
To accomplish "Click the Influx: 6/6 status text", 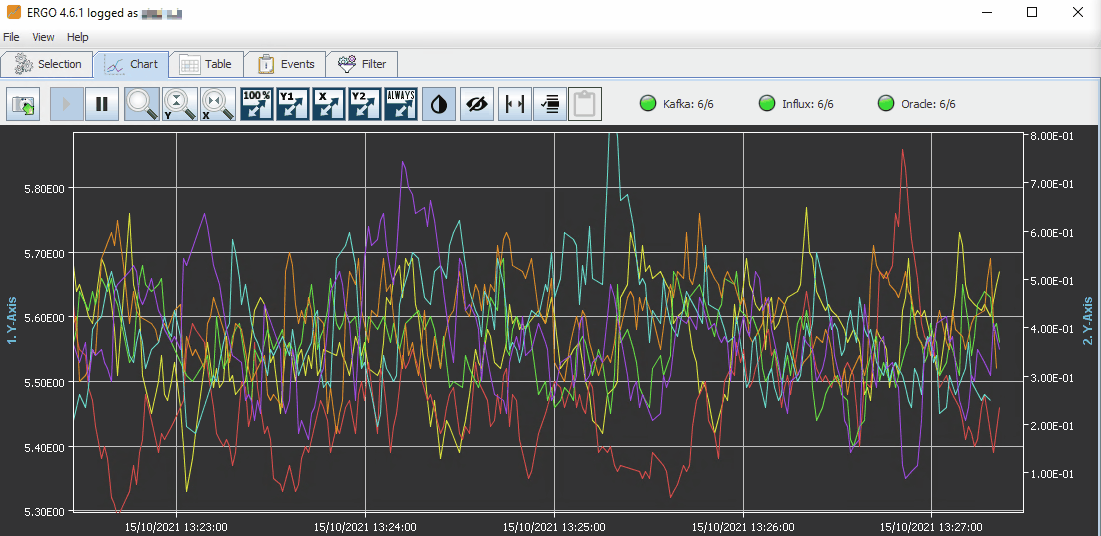I will [807, 104].
